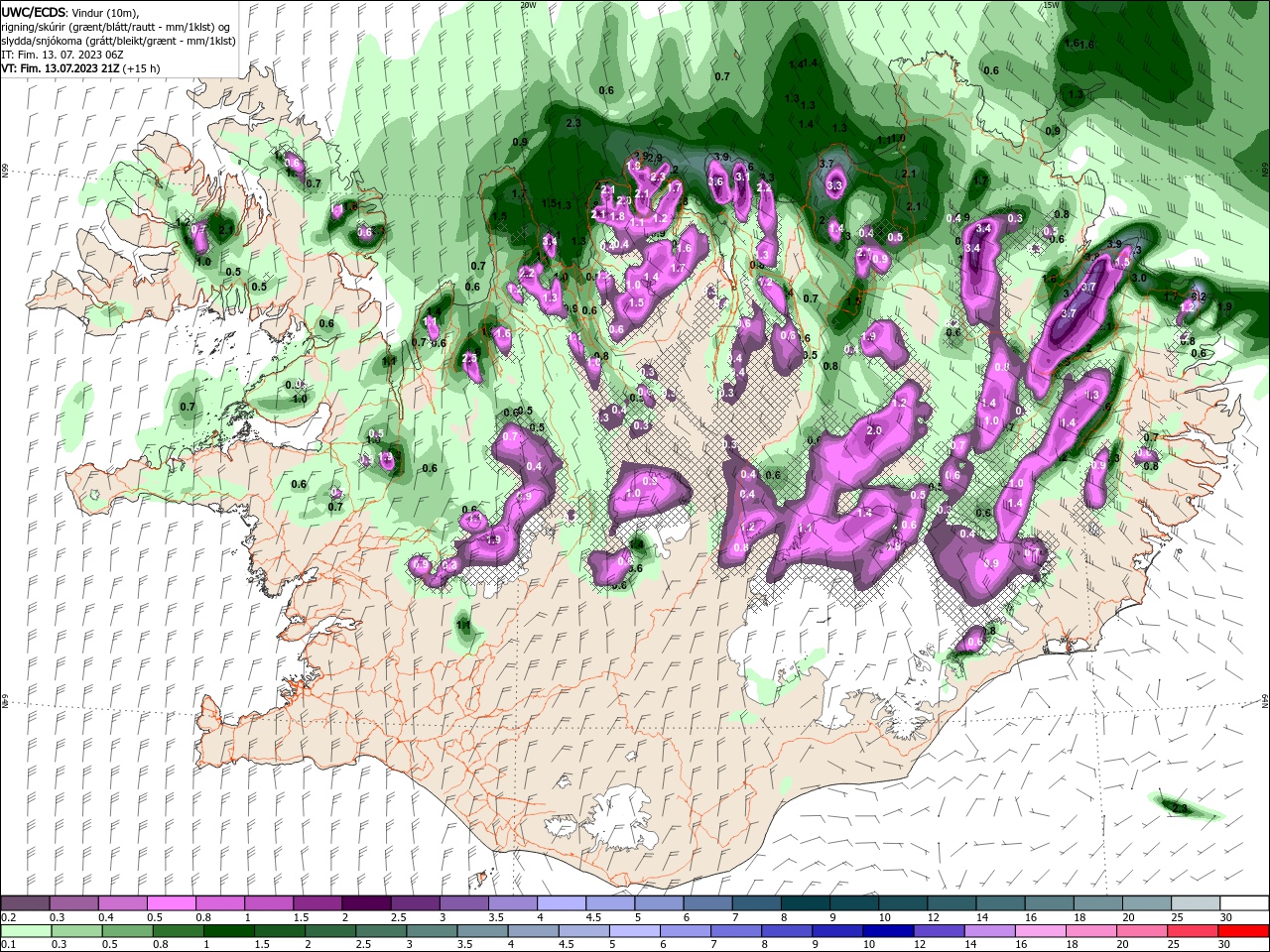
Task: Pick the light grey snow swatch above 25
Action: click(1195, 903)
